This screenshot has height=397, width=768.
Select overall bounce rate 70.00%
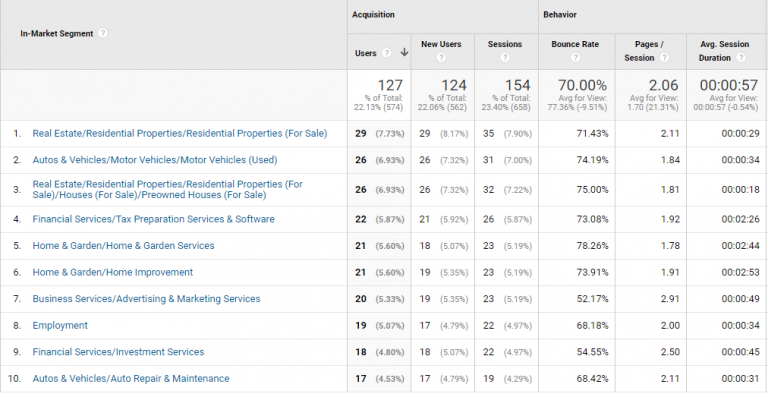[583, 86]
